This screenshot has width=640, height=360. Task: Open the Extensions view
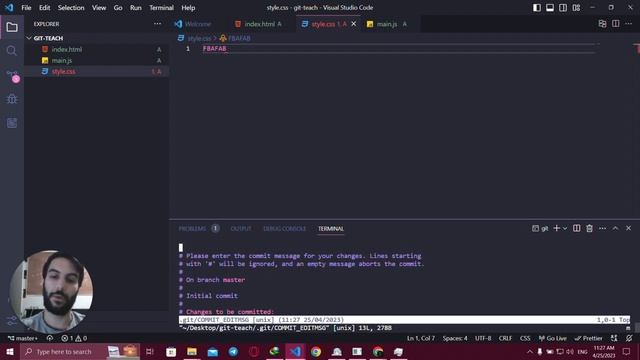[x=12, y=123]
